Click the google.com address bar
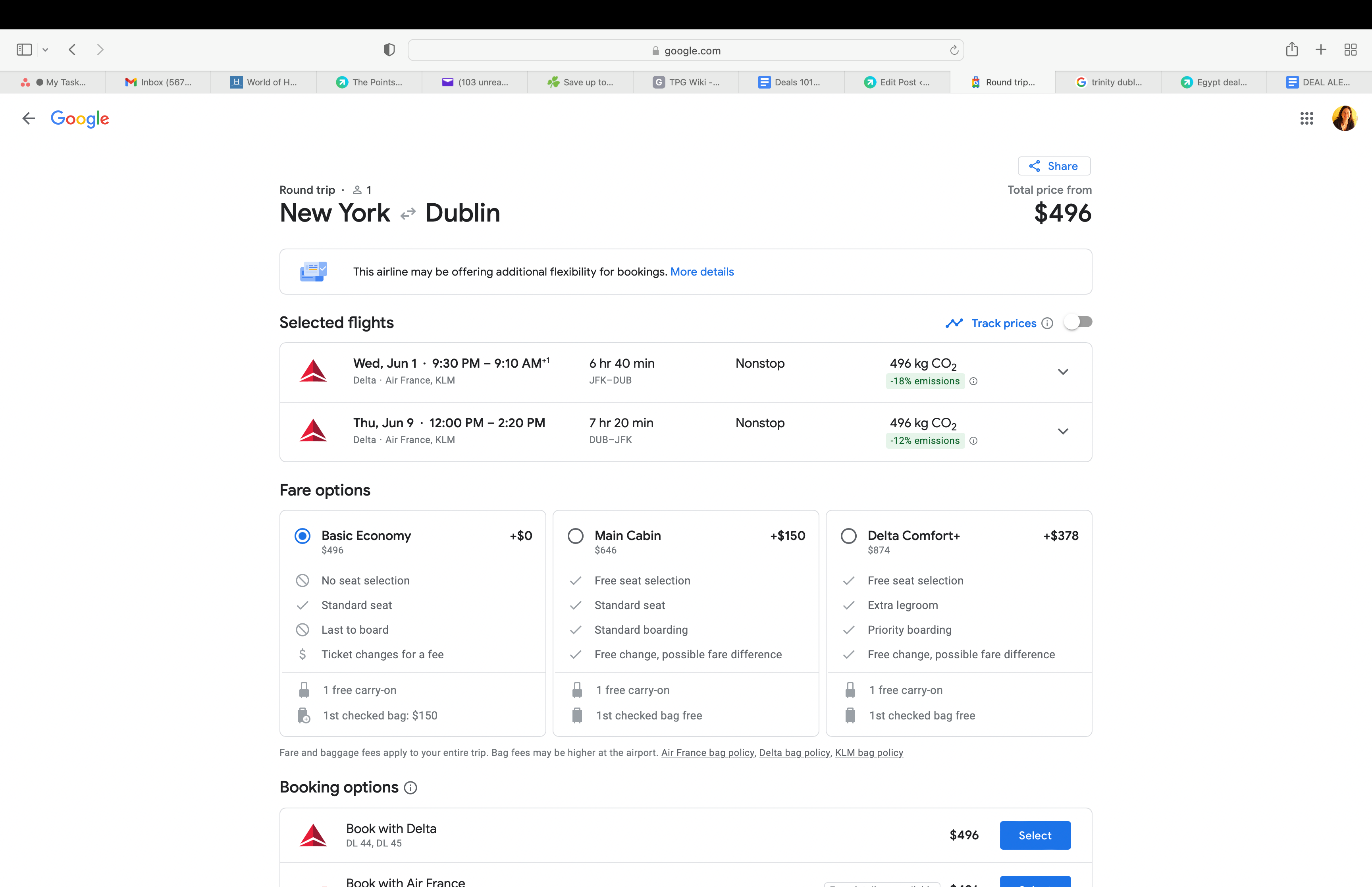The image size is (1372, 887). 686,50
